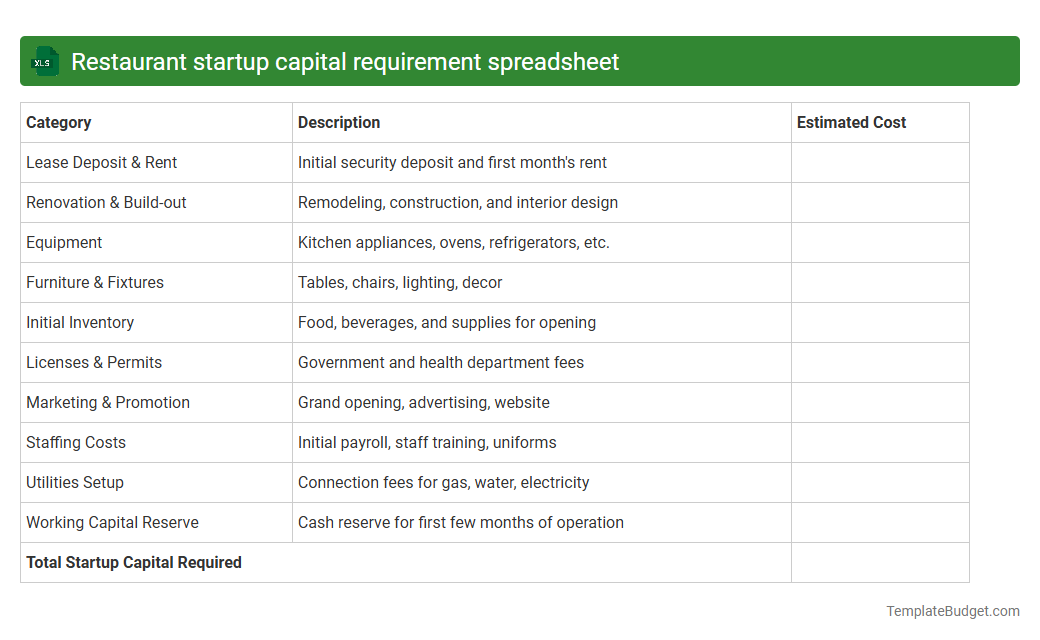Screen dimensions: 1040x640
Task: Select the Equipment category label
Action: pos(64,242)
